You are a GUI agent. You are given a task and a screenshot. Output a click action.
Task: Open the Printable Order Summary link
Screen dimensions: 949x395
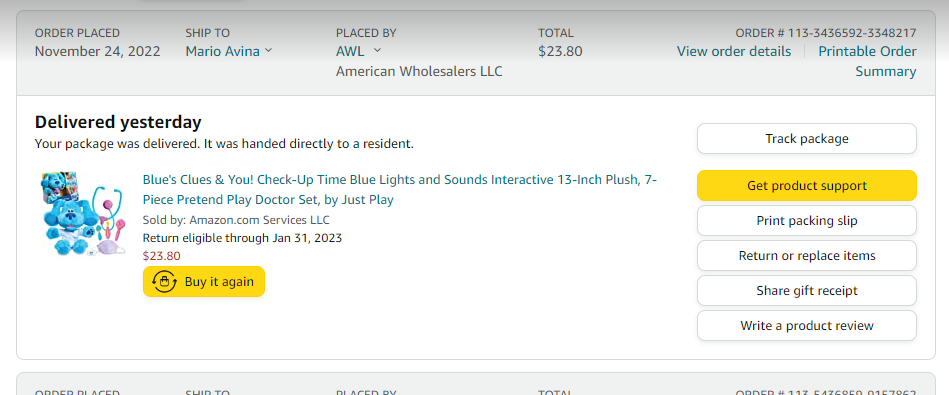[x=867, y=61]
